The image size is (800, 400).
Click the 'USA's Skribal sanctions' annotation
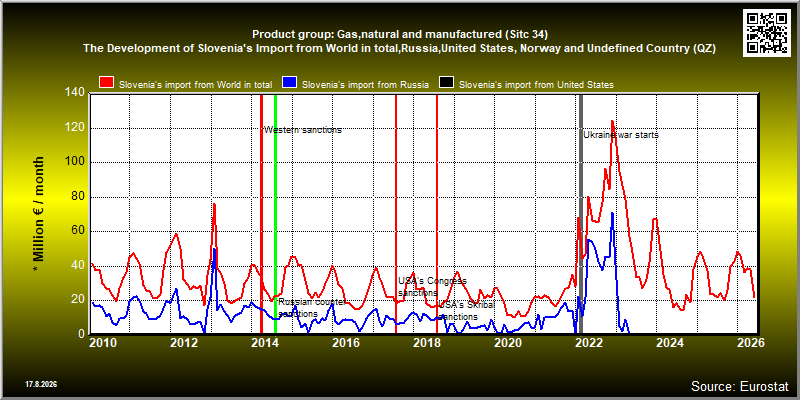click(467, 311)
